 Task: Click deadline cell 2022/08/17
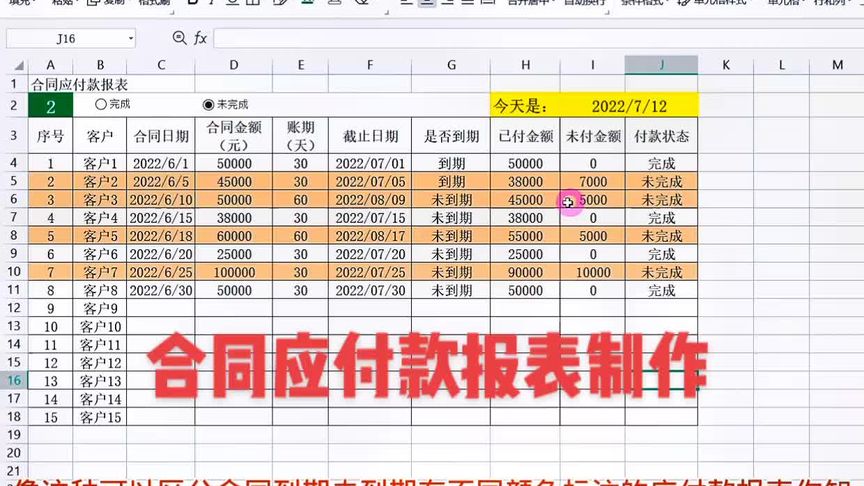click(370, 236)
